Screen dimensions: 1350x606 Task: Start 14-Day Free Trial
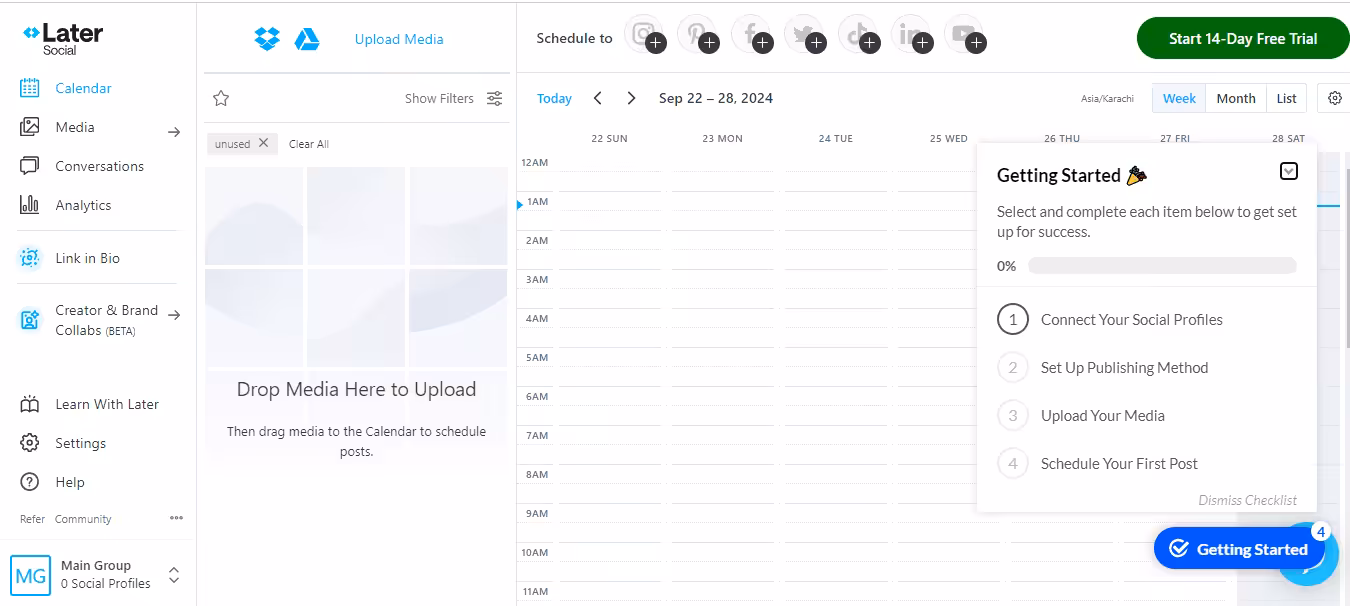pyautogui.click(x=1243, y=39)
